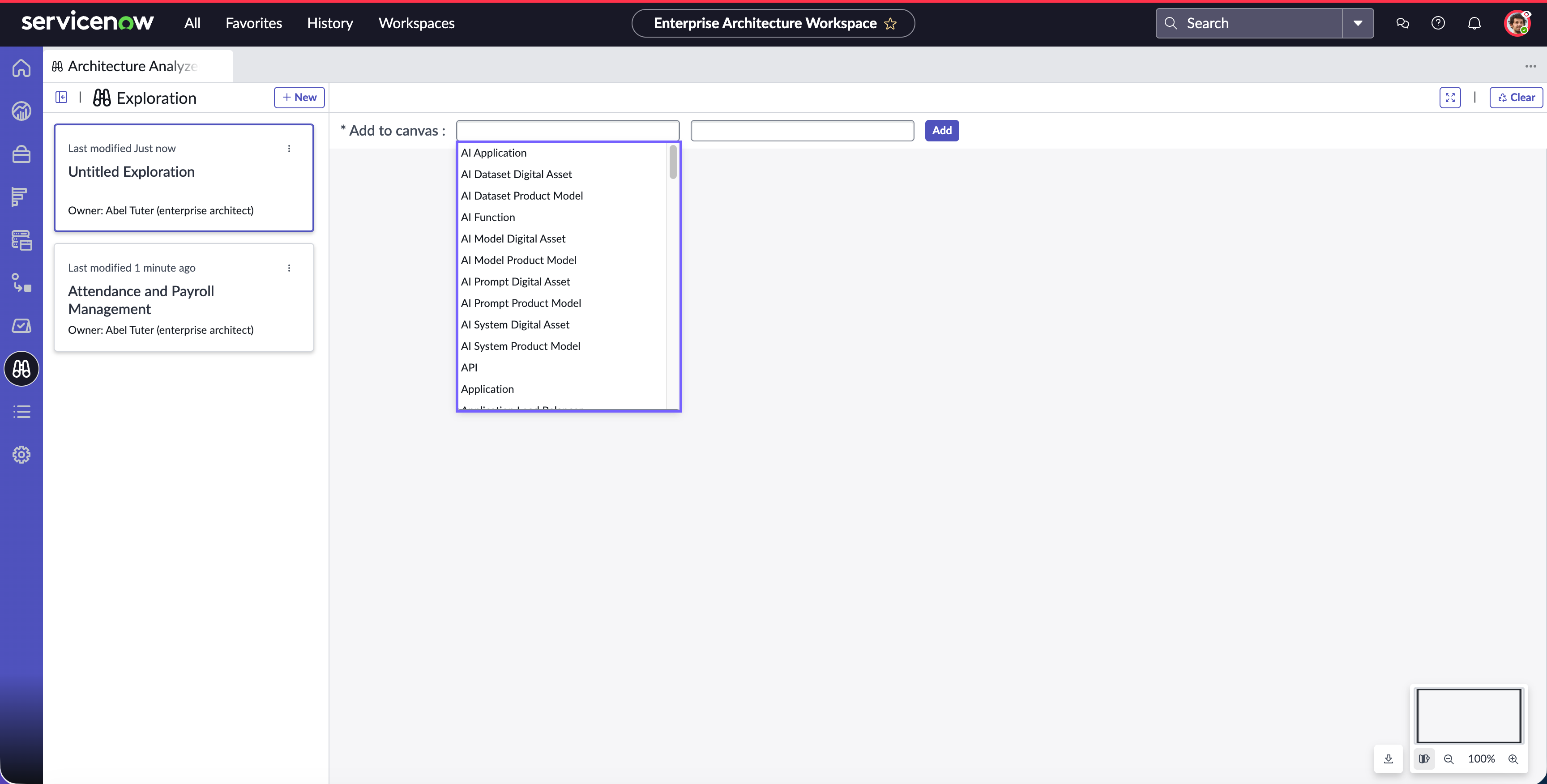Toggle fullscreen canvas expand icon
This screenshot has width=1547, height=784.
[1450, 97]
